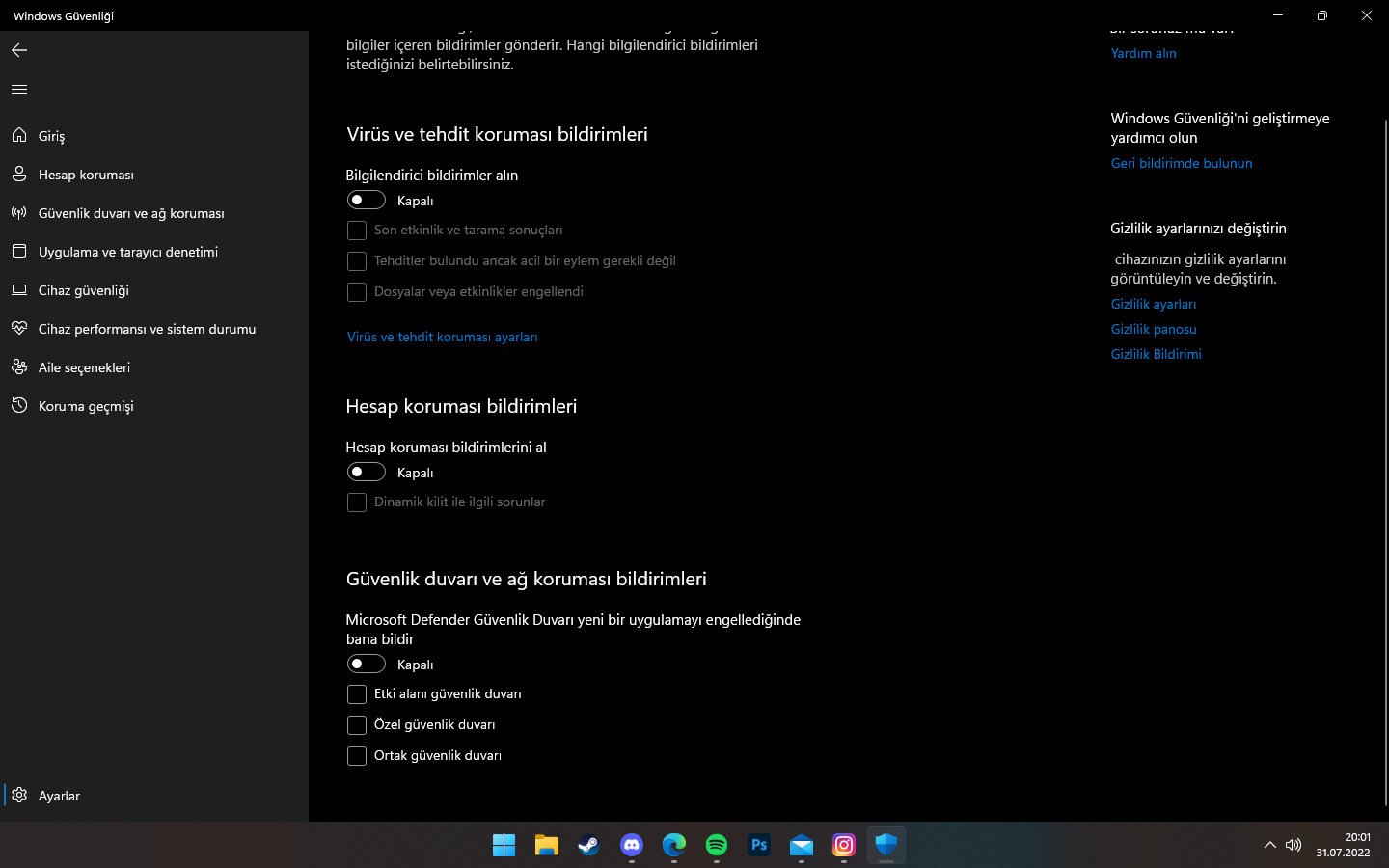The image size is (1389, 868).
Task: Open the clock and date flyout
Action: coord(1344,845)
